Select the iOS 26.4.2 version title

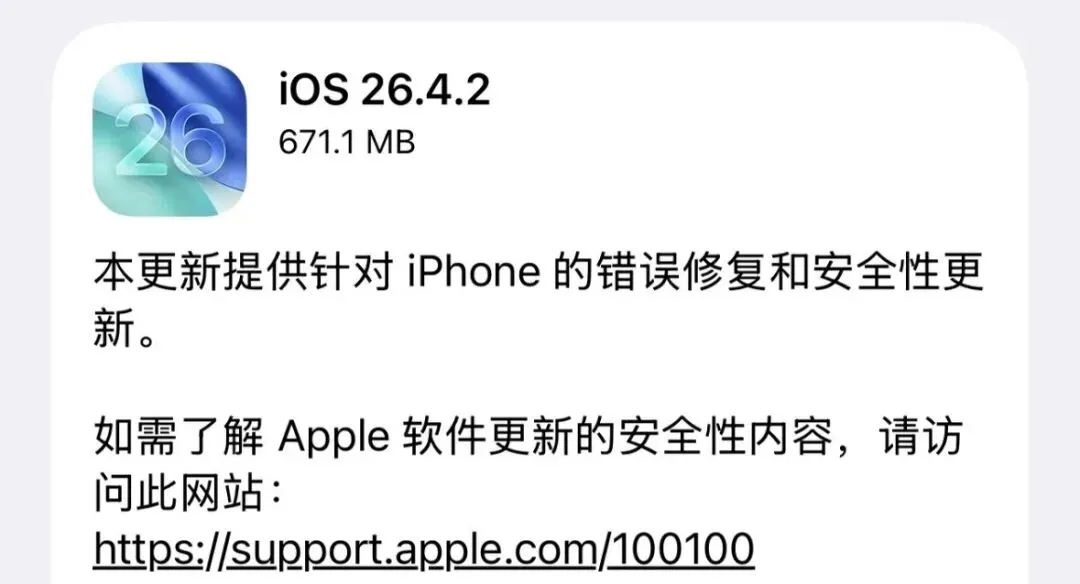click(384, 90)
